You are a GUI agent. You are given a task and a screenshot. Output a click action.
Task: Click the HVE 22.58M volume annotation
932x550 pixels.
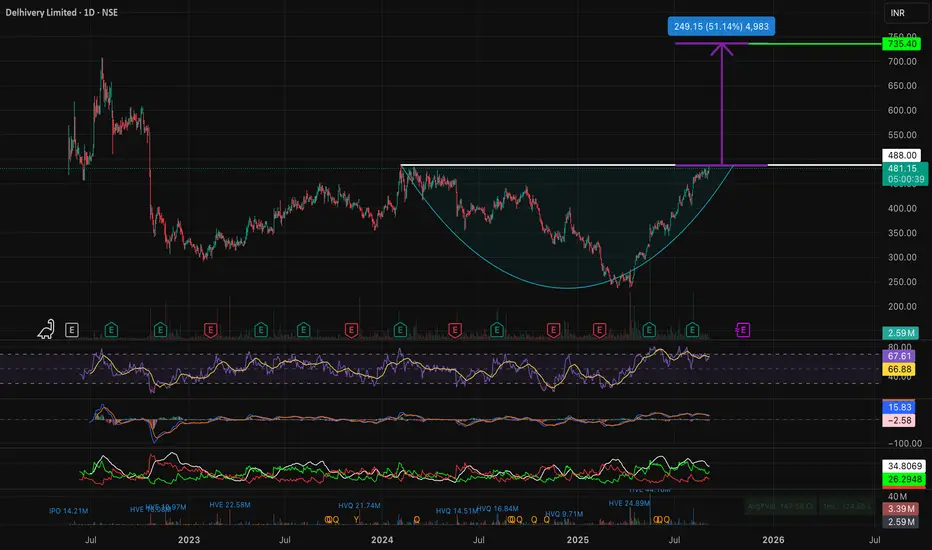click(229, 505)
